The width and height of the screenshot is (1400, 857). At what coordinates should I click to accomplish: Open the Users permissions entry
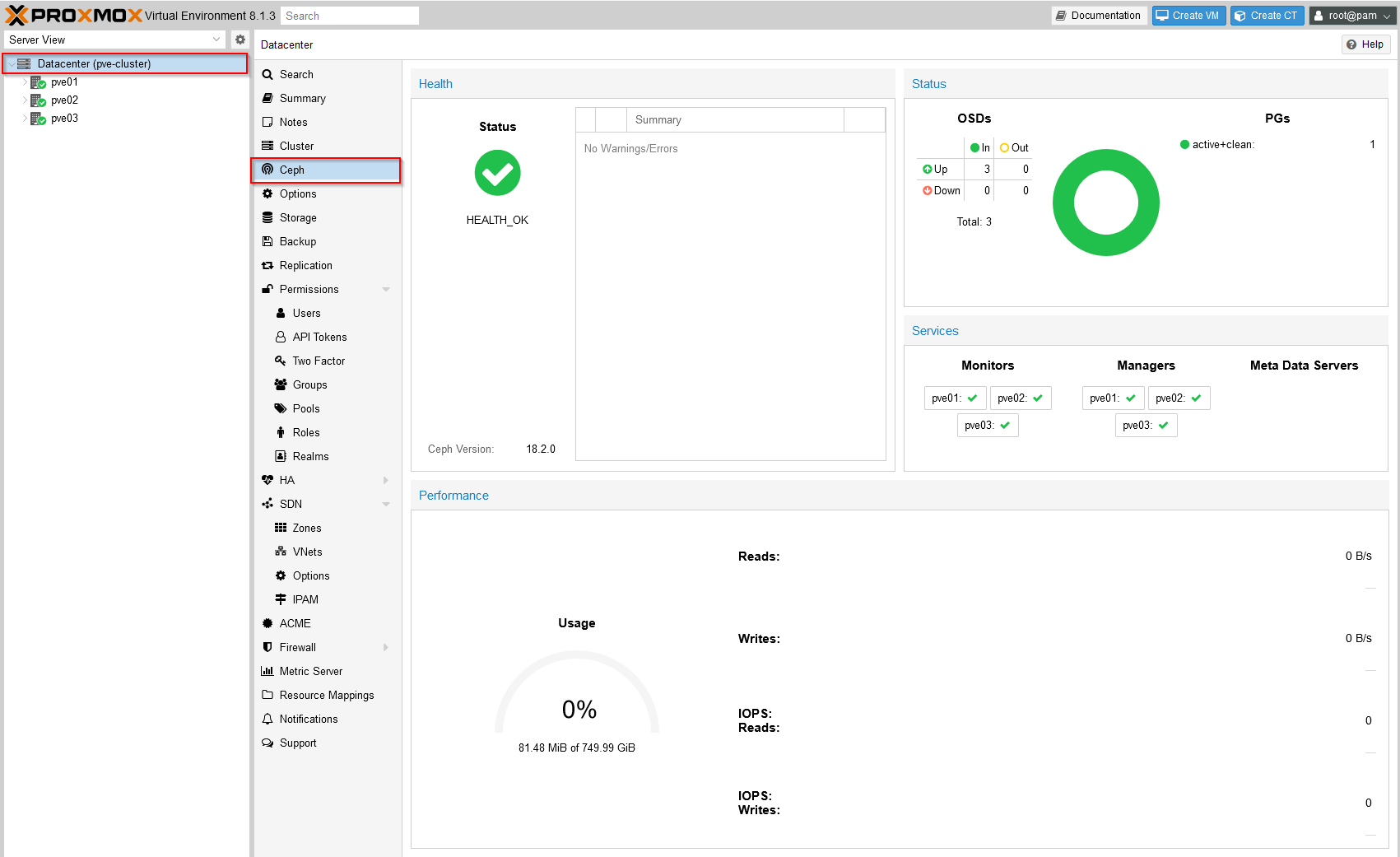[x=327, y=313]
